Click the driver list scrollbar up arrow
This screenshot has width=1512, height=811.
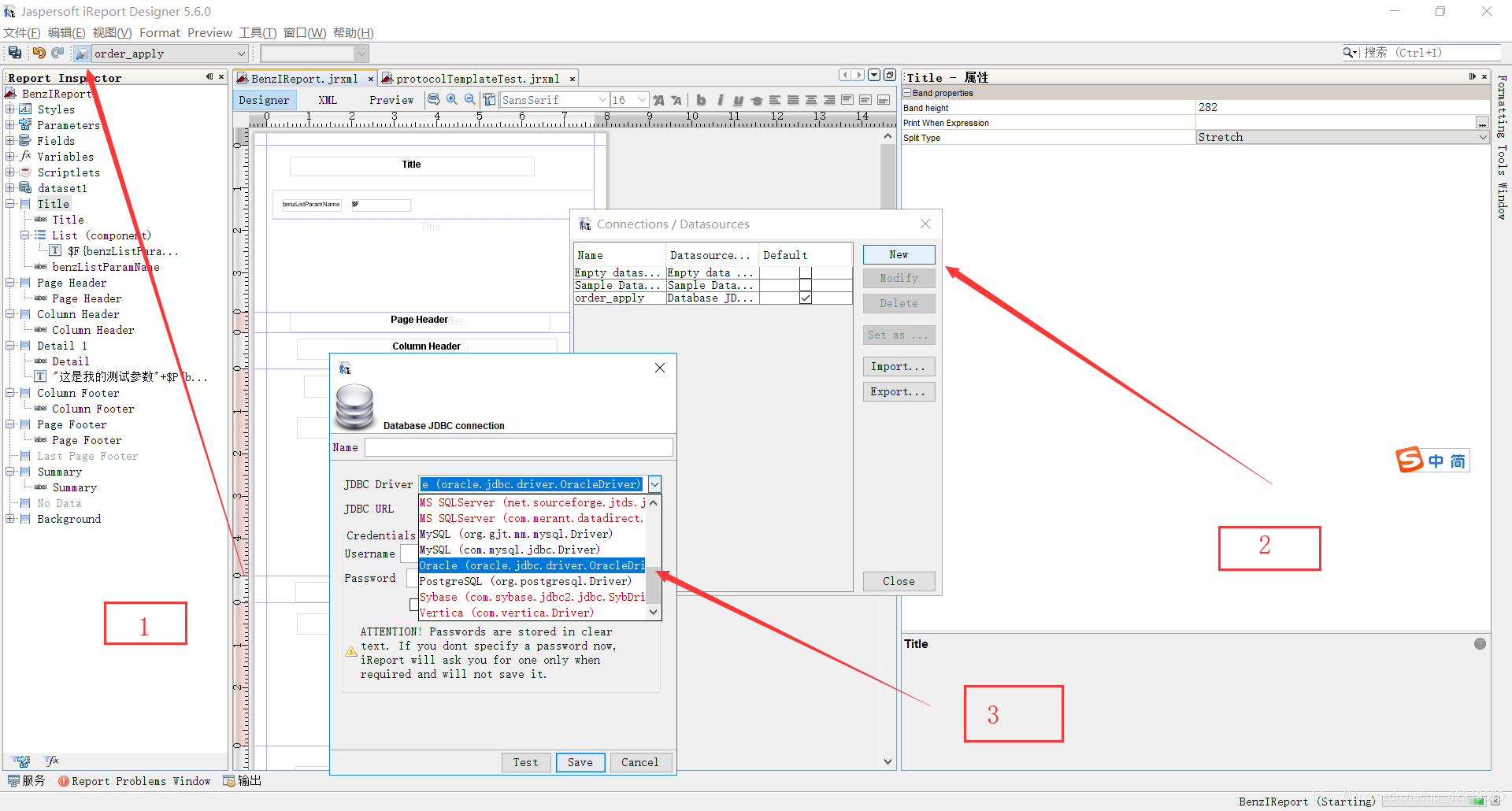coord(653,502)
